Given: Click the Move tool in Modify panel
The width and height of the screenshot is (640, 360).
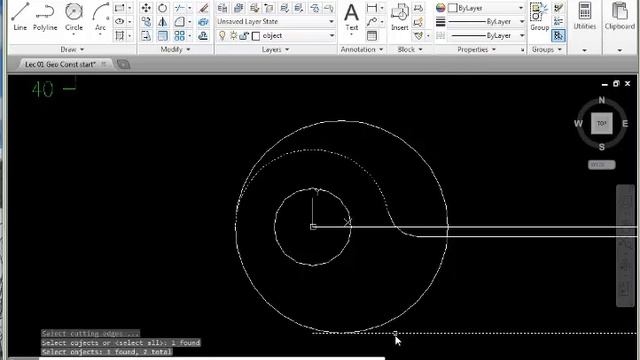Looking at the screenshot, I should [146, 8].
